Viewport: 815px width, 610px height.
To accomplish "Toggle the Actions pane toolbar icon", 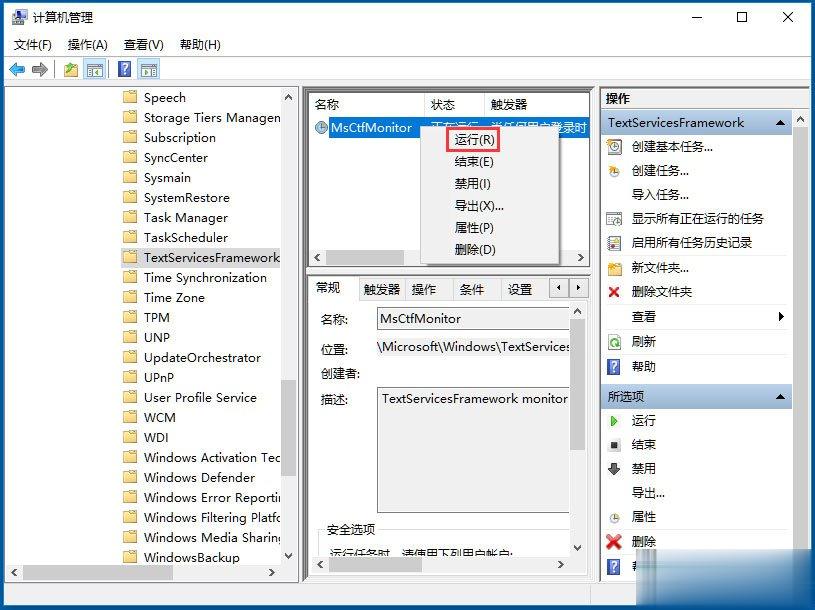I will [x=148, y=69].
